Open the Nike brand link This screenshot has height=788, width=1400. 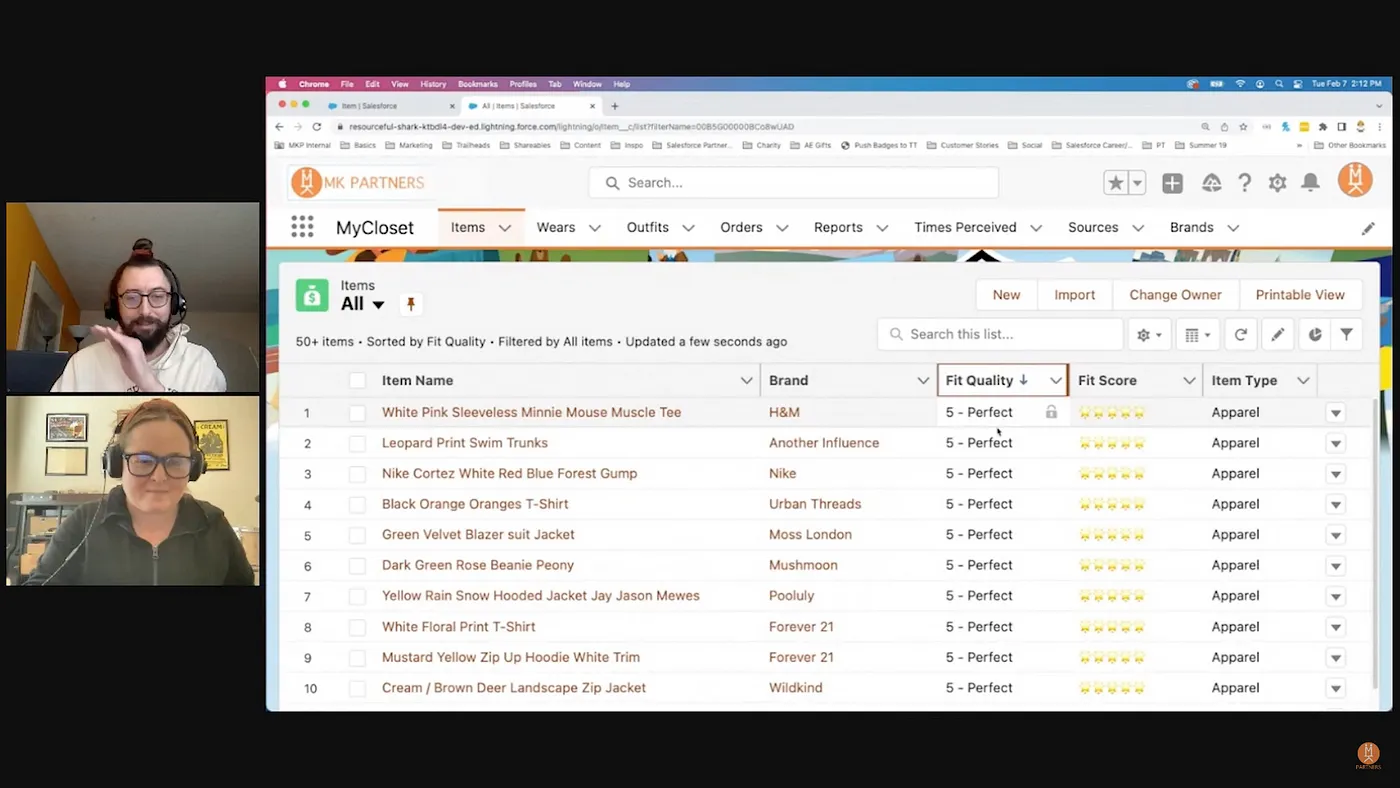click(782, 474)
